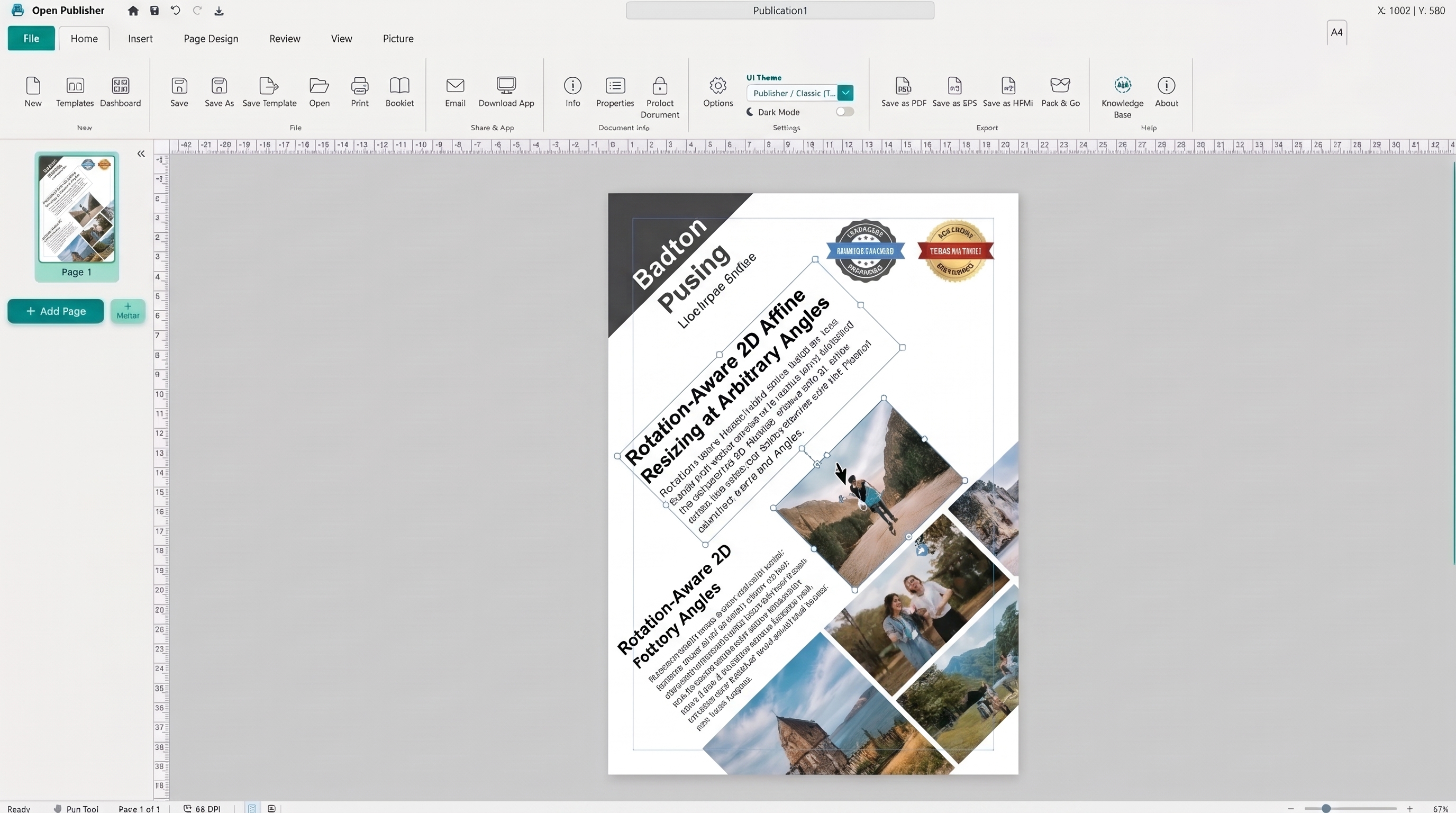Switch to the Page Design tab
The height and width of the screenshot is (813, 1456).
[211, 39]
